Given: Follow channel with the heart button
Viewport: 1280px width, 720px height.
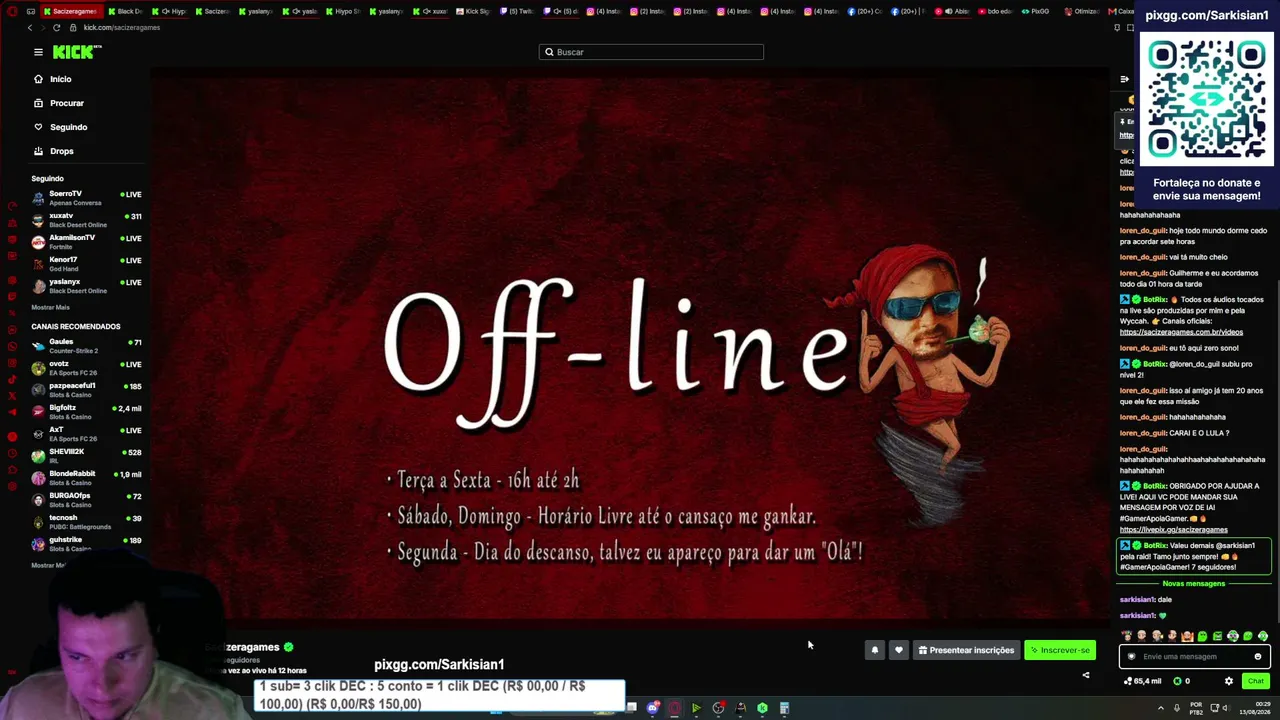Looking at the screenshot, I should click(899, 650).
